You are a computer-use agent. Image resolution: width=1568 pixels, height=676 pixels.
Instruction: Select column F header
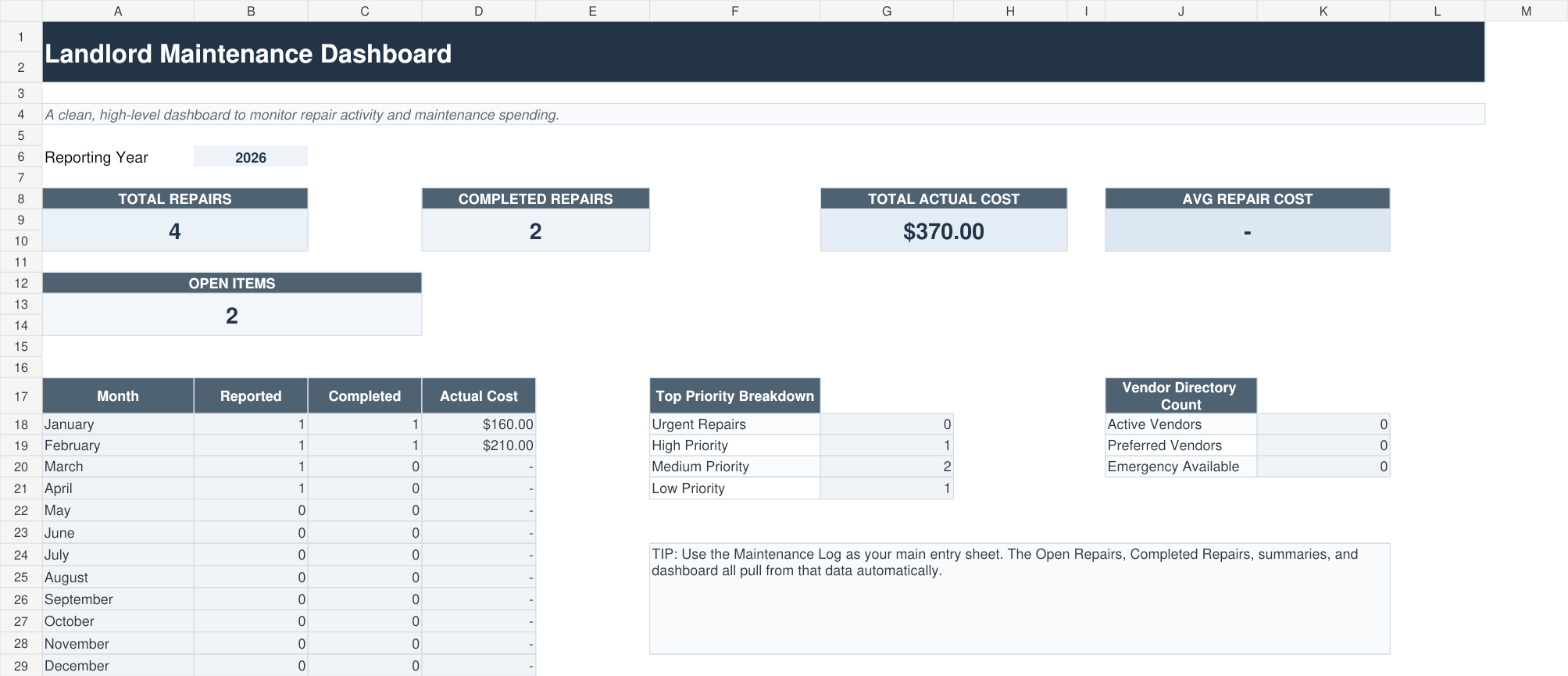click(x=734, y=11)
